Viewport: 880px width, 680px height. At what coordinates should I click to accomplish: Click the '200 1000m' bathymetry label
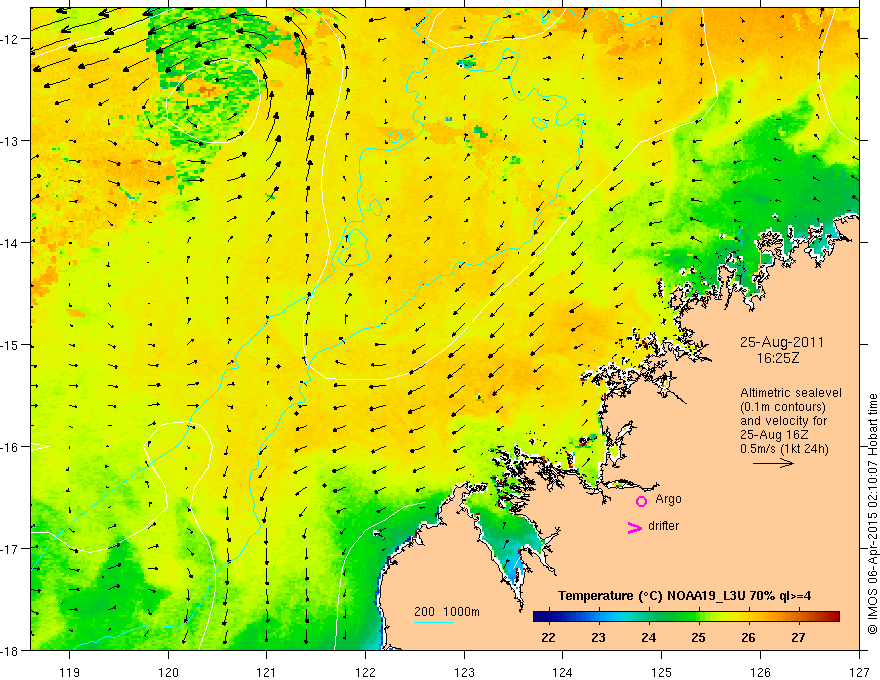[x=447, y=612]
